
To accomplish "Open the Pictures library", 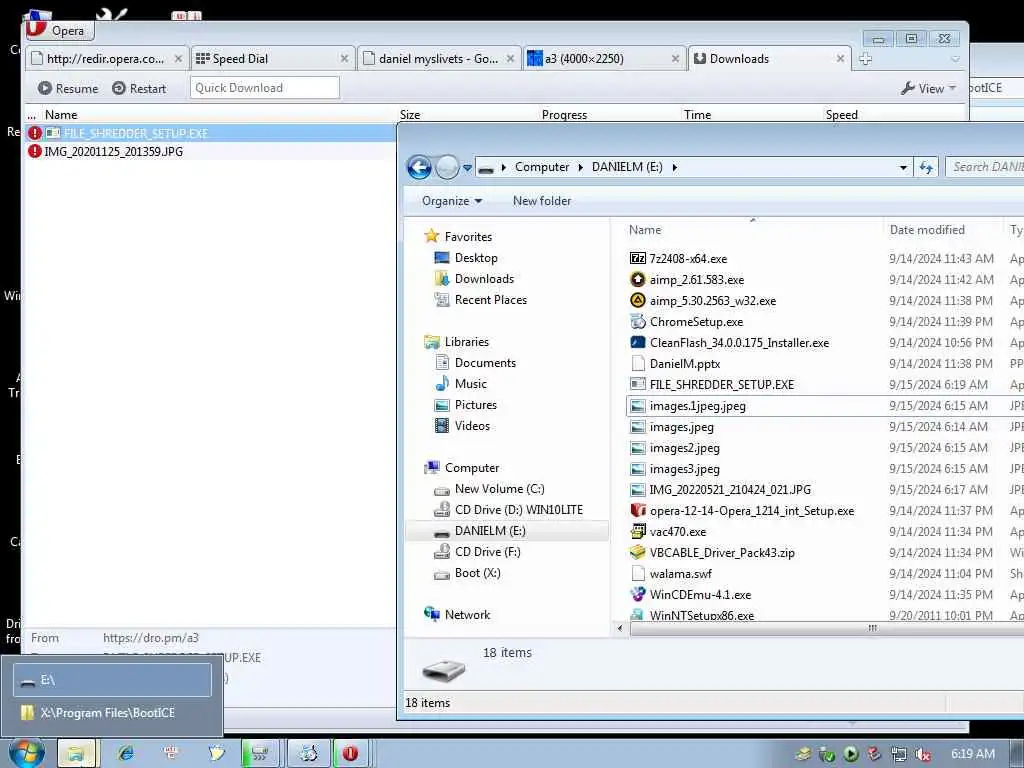I will [x=475, y=405].
